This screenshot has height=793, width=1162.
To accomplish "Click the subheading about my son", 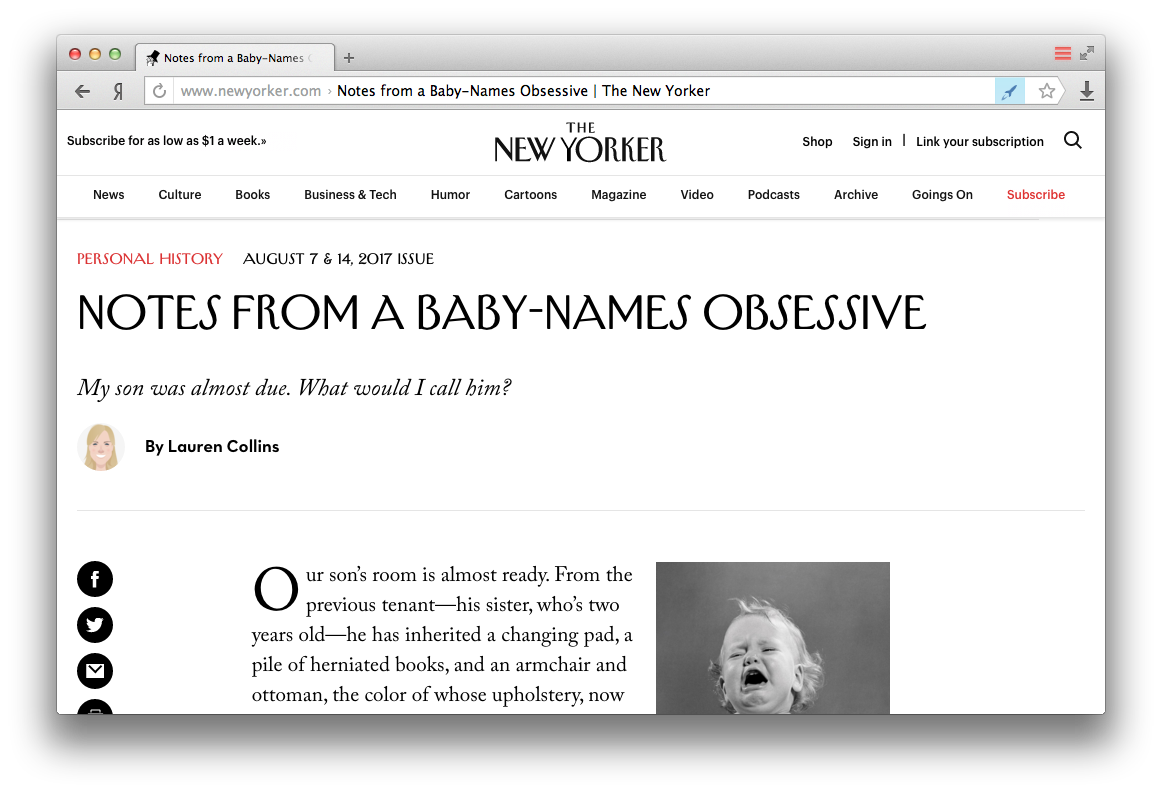I will pos(294,388).
